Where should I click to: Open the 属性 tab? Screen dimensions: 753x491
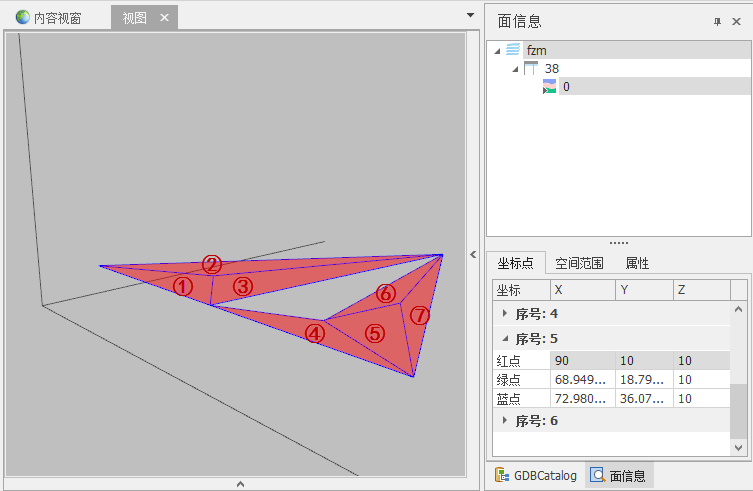637,263
